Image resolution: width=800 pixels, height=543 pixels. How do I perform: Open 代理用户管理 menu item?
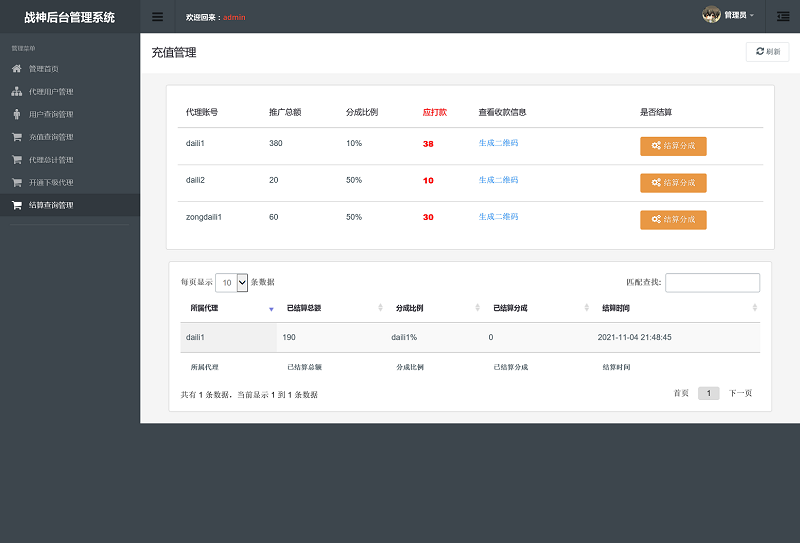[70, 91]
